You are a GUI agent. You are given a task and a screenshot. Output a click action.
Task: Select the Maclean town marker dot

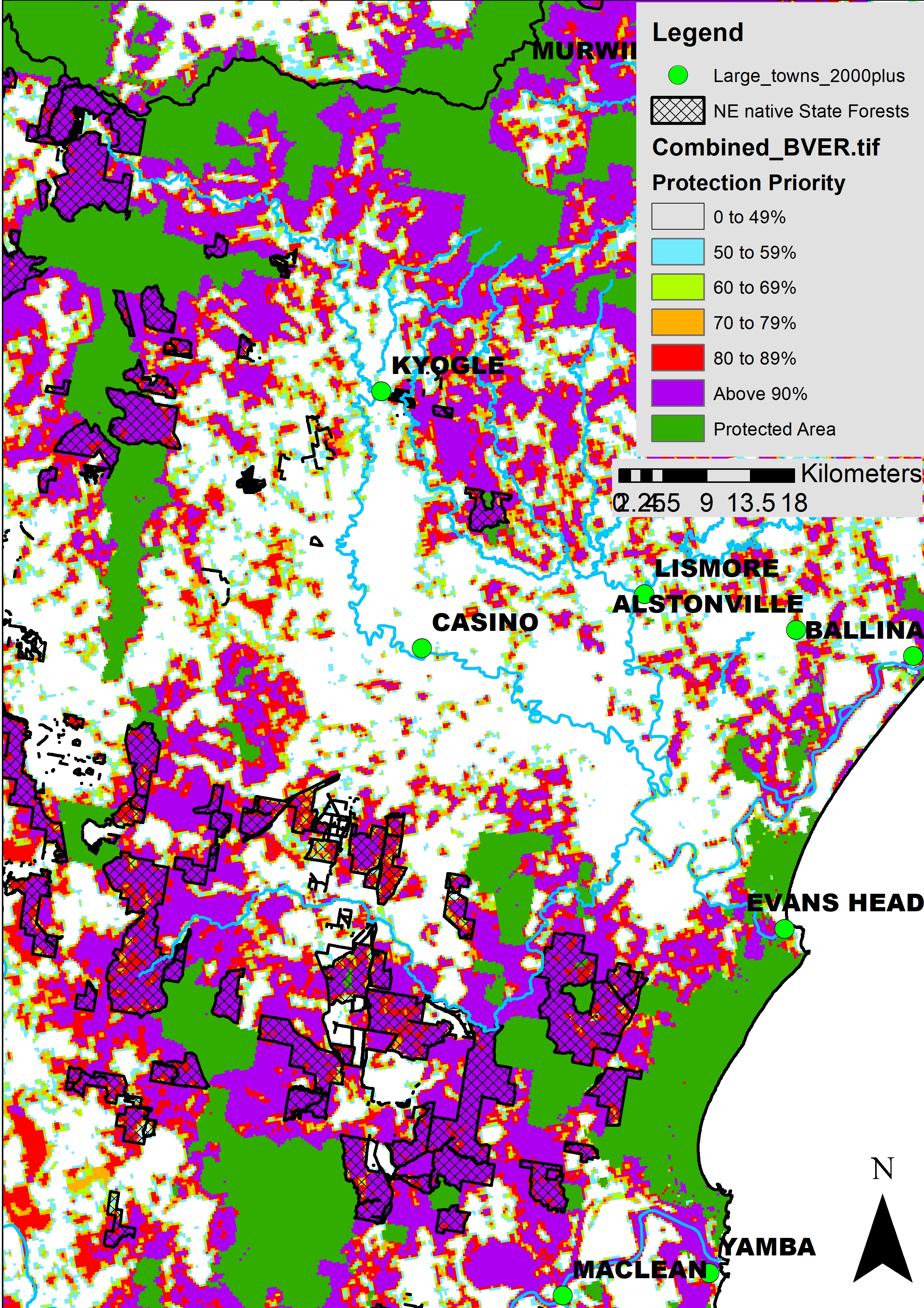(562, 1295)
